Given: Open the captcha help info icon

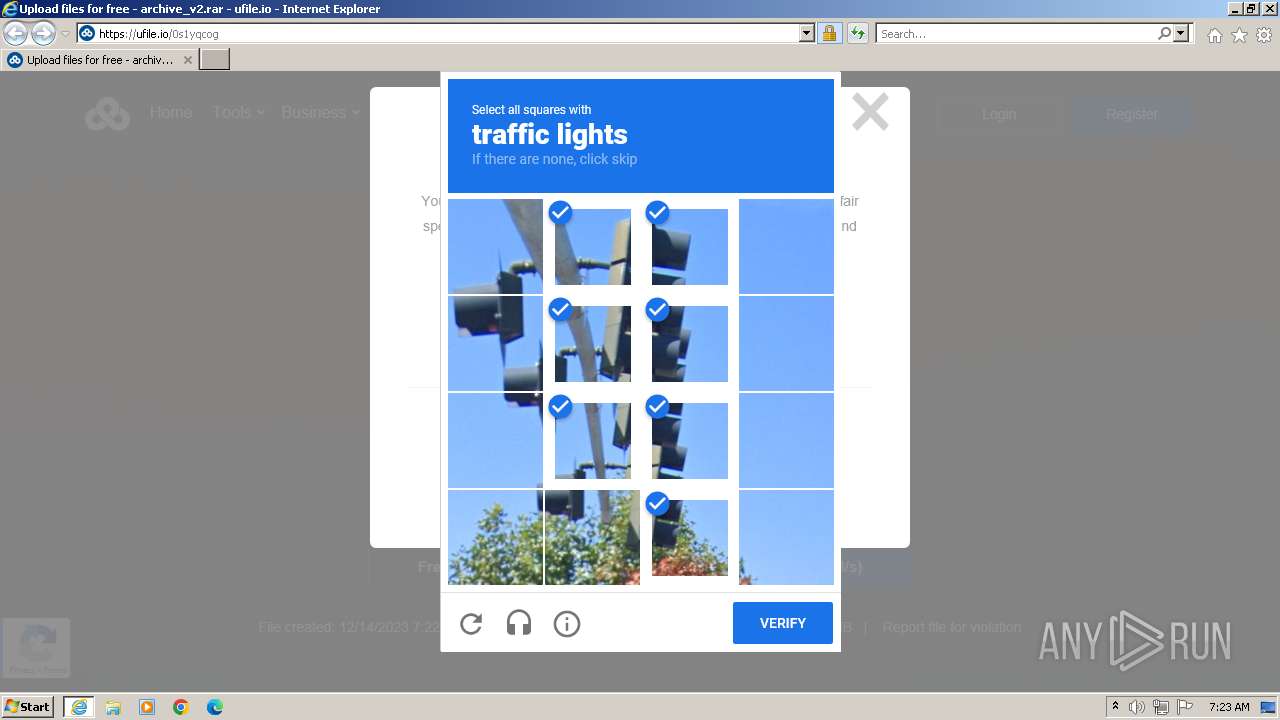Looking at the screenshot, I should pos(567,624).
